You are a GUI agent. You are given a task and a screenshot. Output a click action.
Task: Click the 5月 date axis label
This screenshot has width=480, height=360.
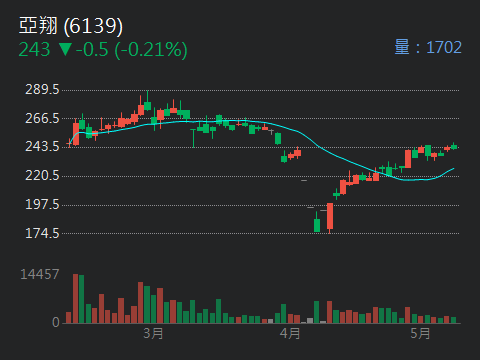[420, 333]
